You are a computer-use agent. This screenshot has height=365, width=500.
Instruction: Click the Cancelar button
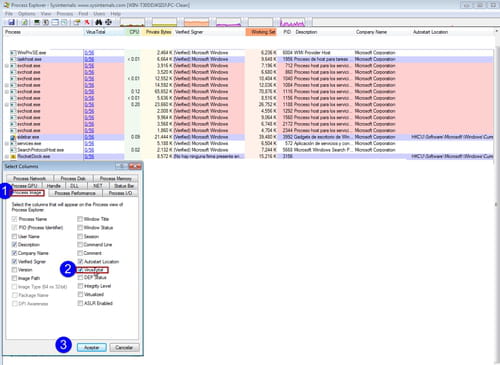tap(124, 347)
